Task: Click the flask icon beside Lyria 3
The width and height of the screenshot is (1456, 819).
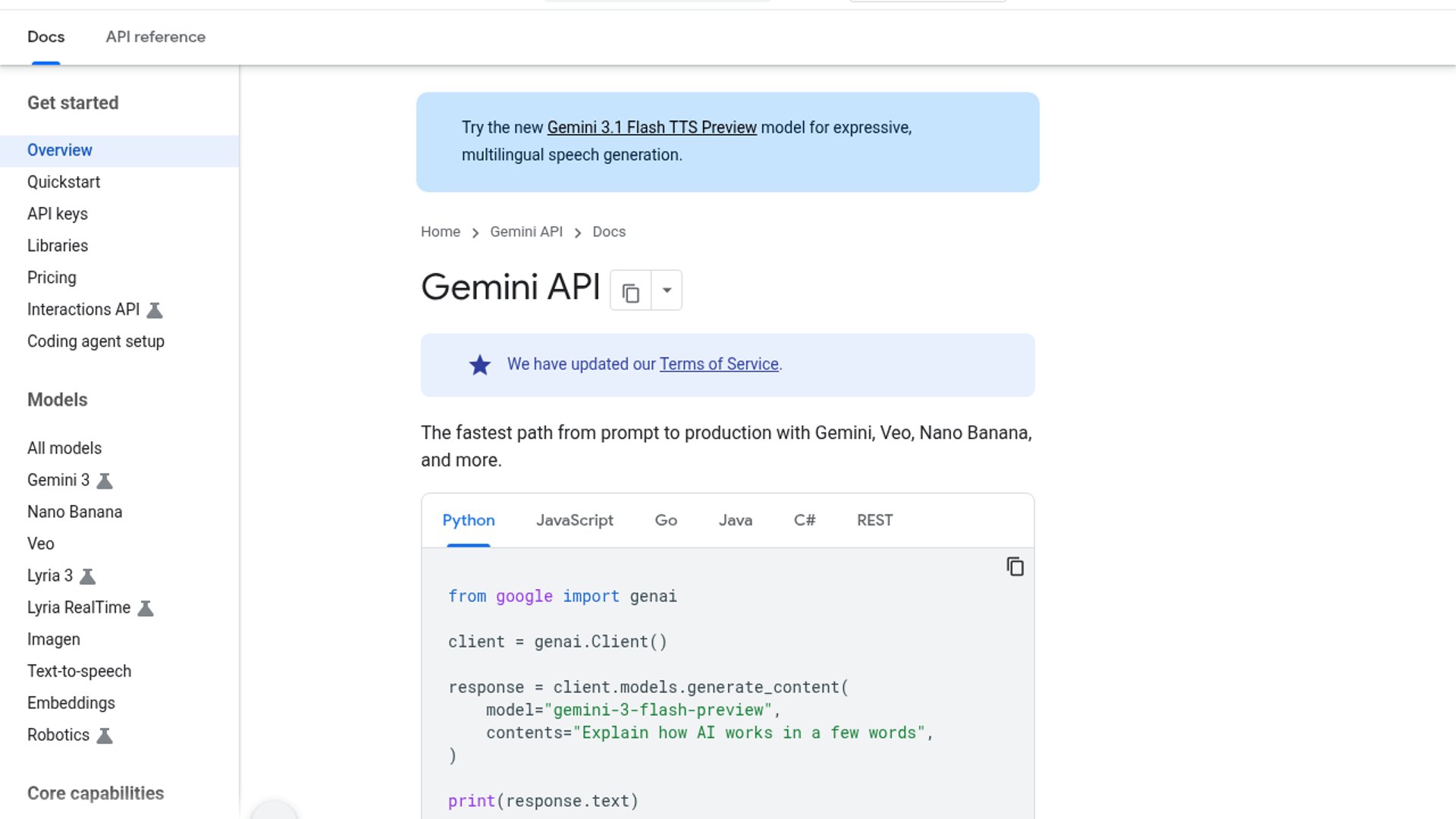Action: coord(88,576)
